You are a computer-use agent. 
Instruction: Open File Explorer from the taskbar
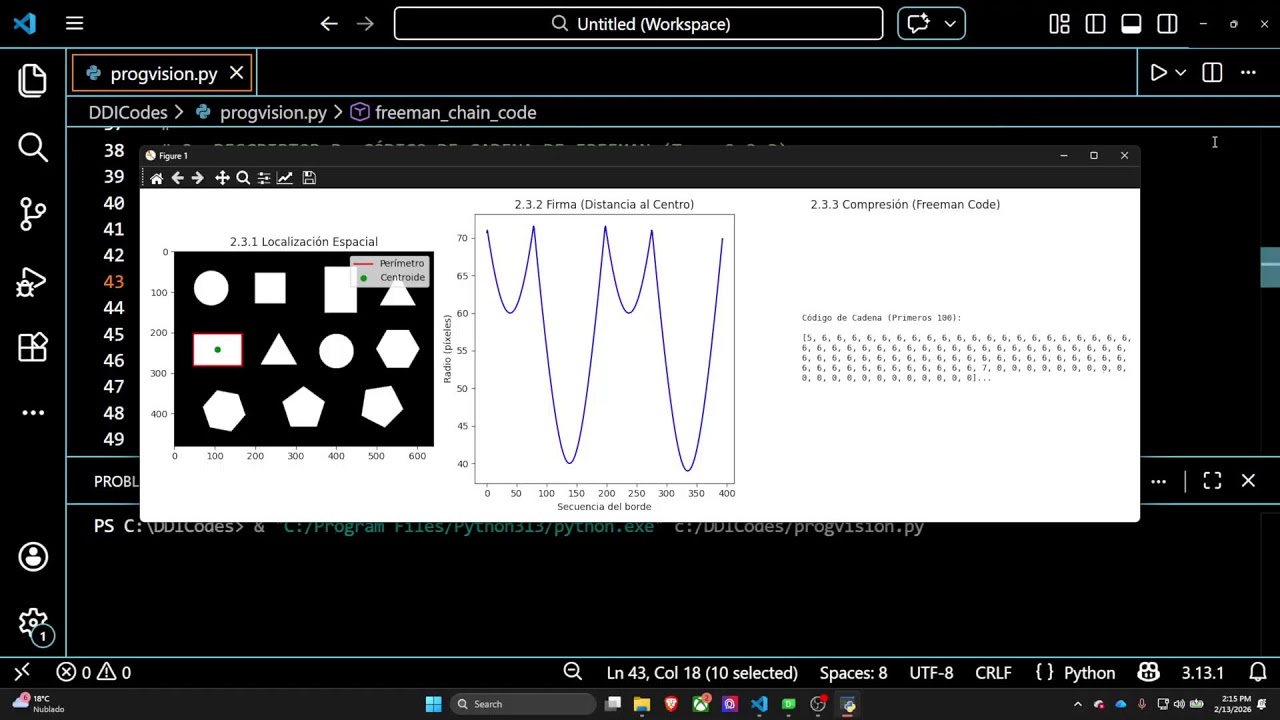pos(641,704)
